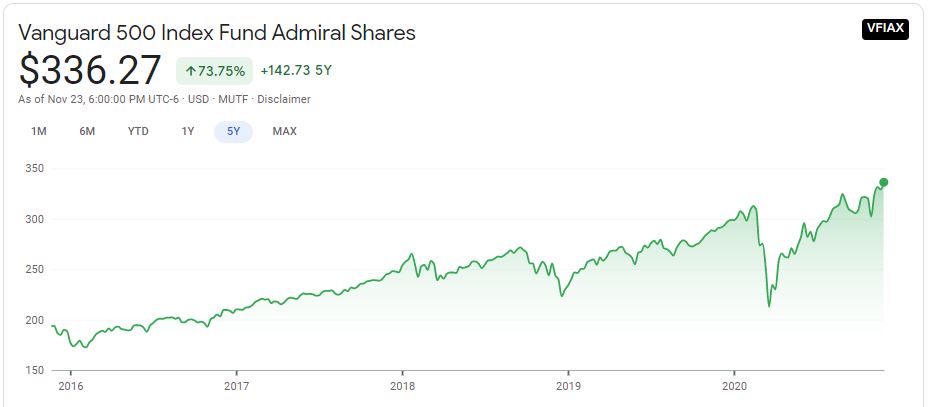The image size is (929, 407).
Task: Click the 2016 x-axis label
Action: [x=70, y=385]
